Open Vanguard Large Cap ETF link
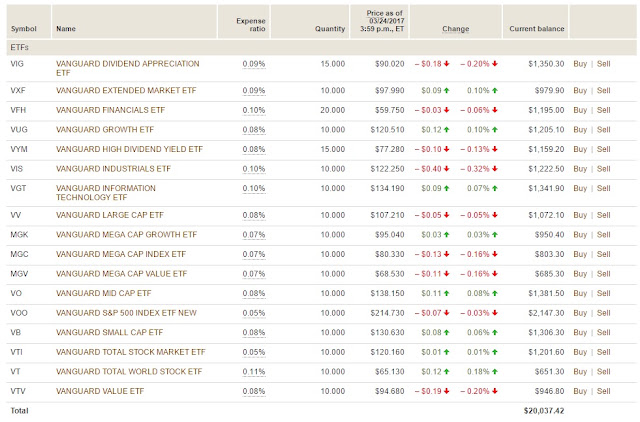Viewport: 640px width, 422px height. point(109,215)
